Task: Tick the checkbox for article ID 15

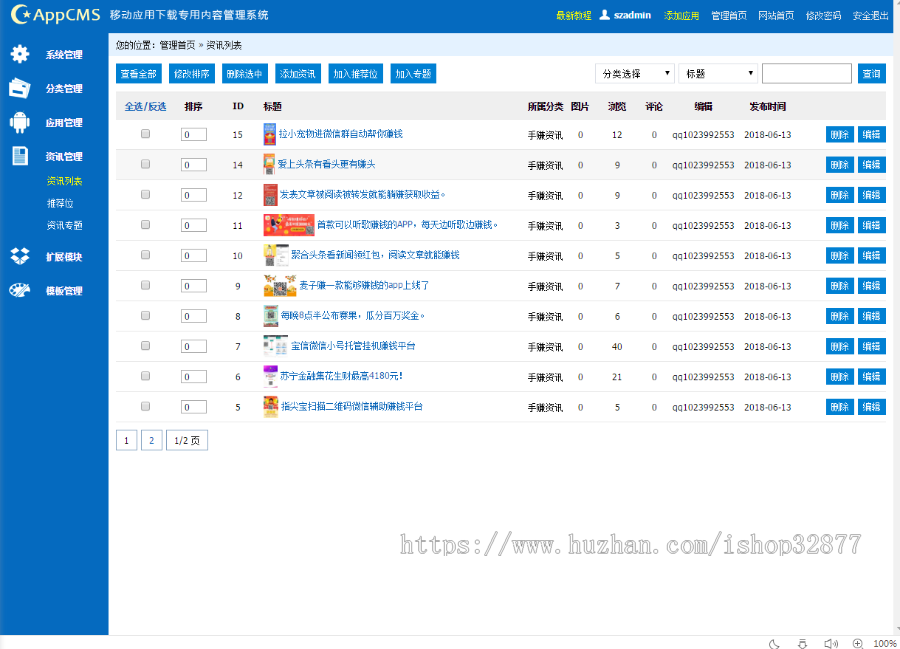Action: tap(145, 134)
